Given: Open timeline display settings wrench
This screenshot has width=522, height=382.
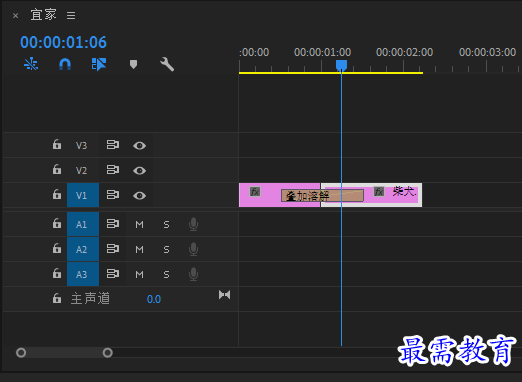Looking at the screenshot, I should (167, 64).
